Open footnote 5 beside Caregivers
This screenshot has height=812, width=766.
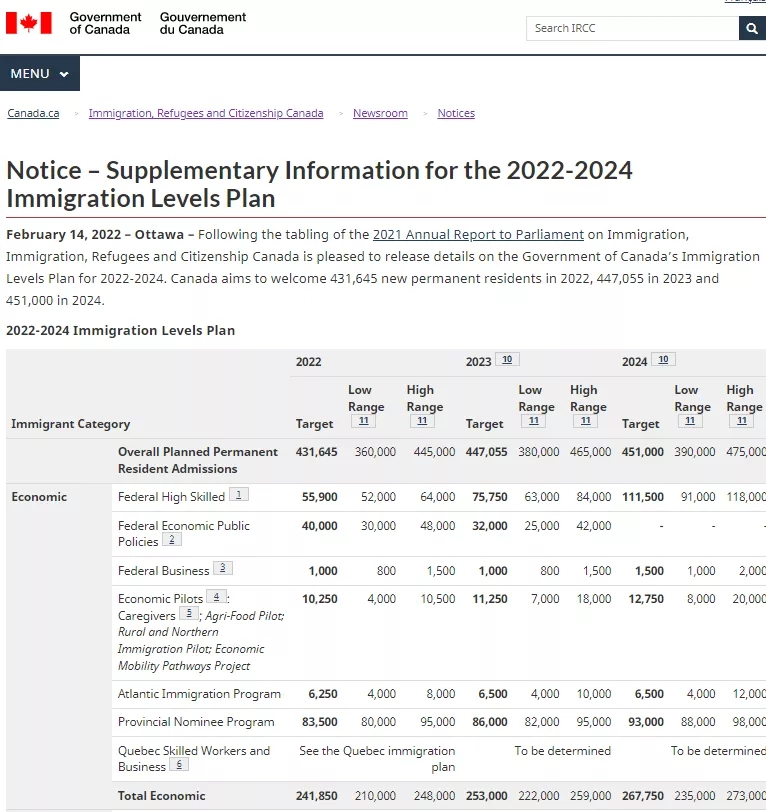coord(189,614)
